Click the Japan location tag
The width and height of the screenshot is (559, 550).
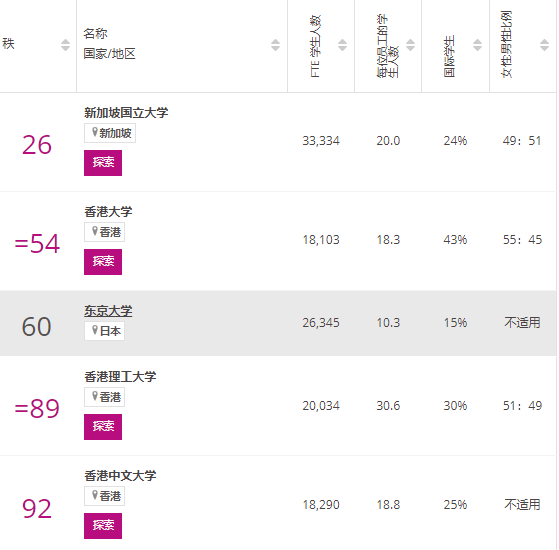(x=104, y=331)
